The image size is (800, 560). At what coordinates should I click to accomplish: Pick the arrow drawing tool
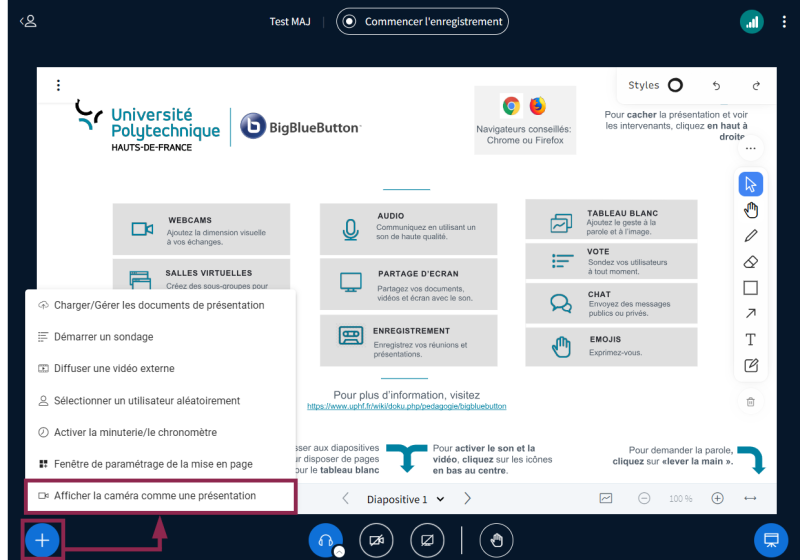pyautogui.click(x=750, y=314)
